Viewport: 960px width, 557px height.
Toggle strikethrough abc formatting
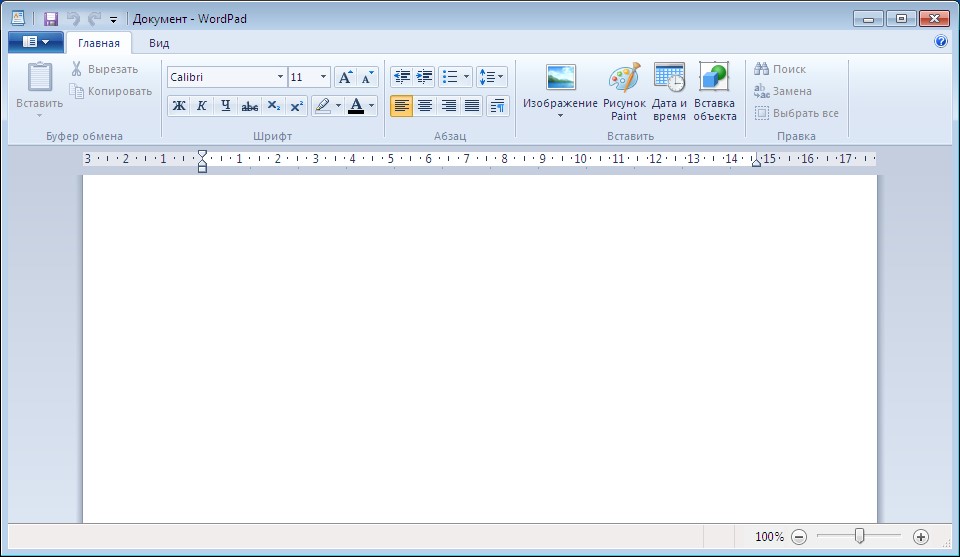[x=249, y=106]
